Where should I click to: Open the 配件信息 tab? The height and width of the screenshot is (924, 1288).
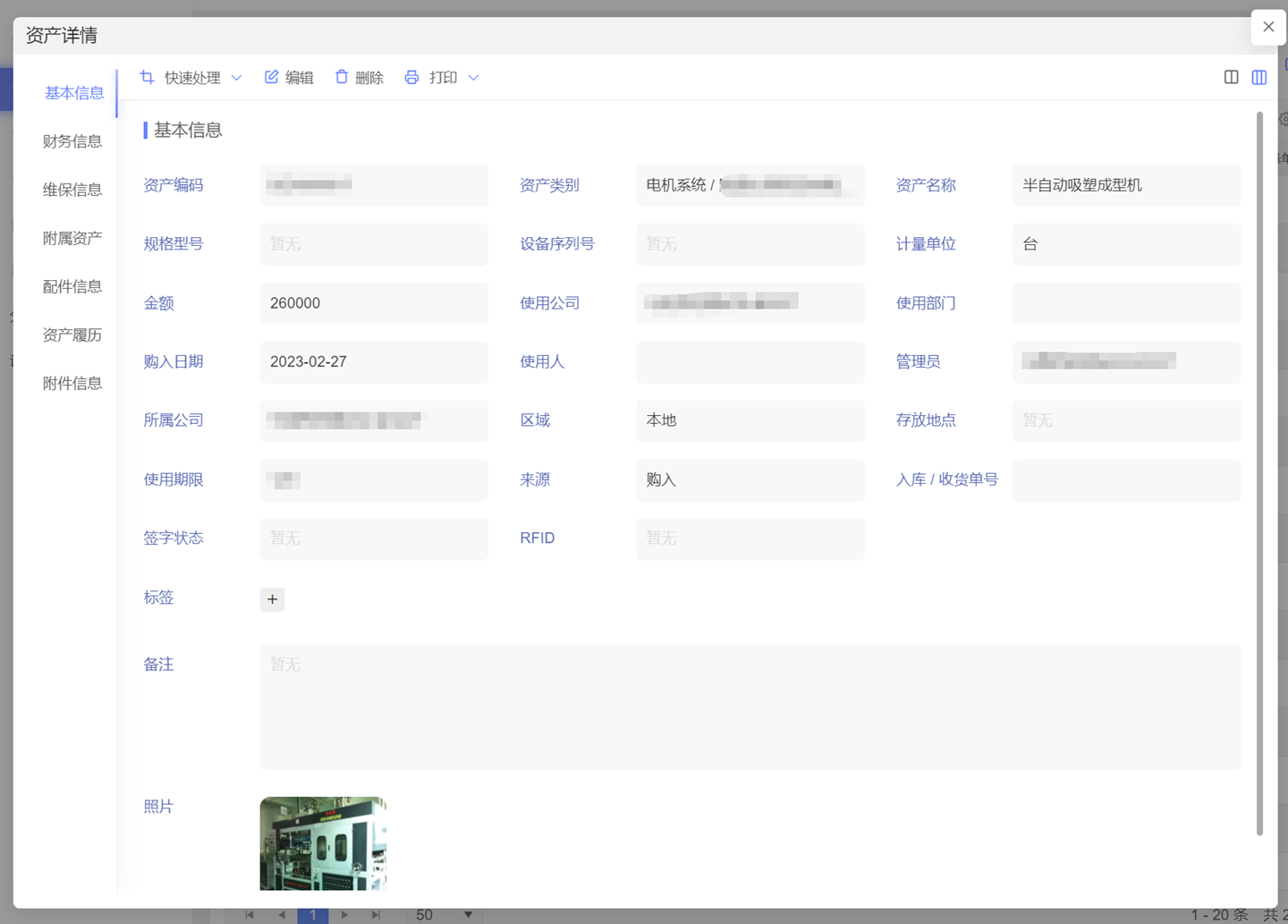click(72, 286)
